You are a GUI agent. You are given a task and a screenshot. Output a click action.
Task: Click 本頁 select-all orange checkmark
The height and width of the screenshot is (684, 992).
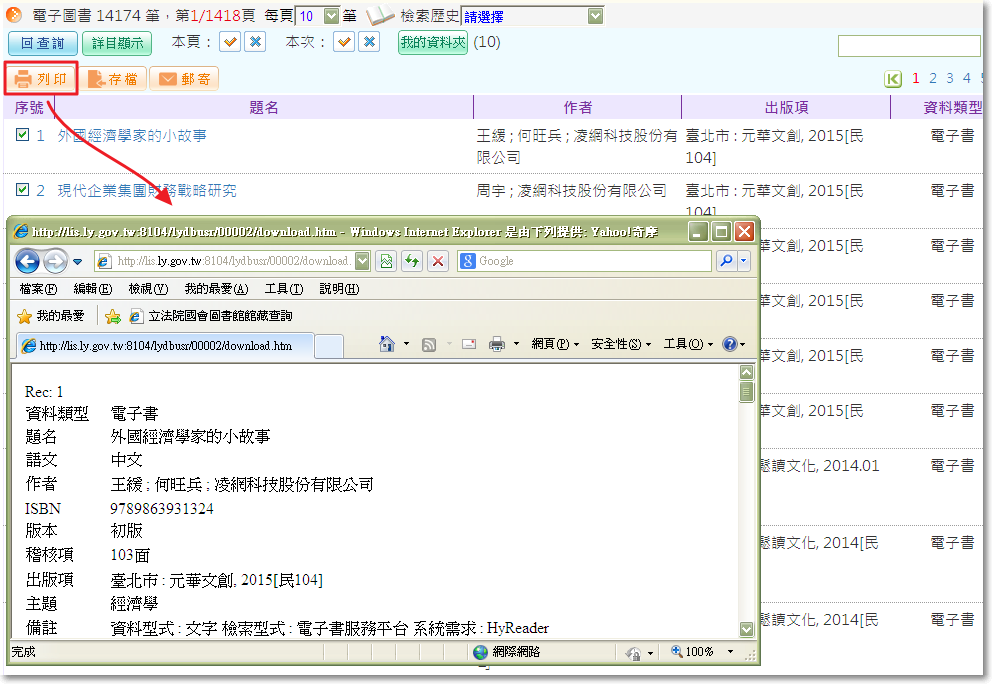230,42
